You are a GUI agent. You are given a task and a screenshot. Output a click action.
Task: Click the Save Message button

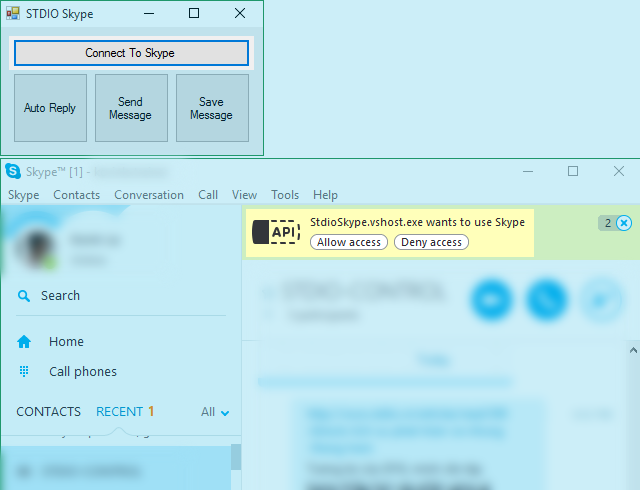212,108
